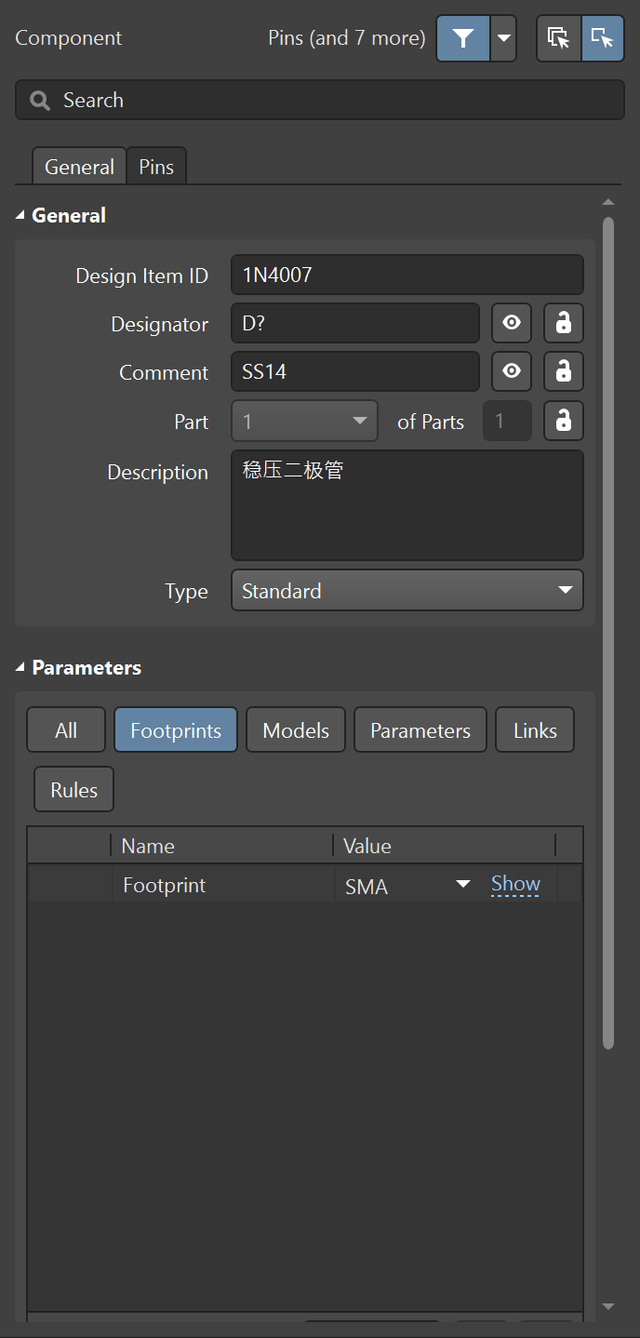Open the Type dropdown showing Standard
This screenshot has width=640, height=1338.
[407, 591]
